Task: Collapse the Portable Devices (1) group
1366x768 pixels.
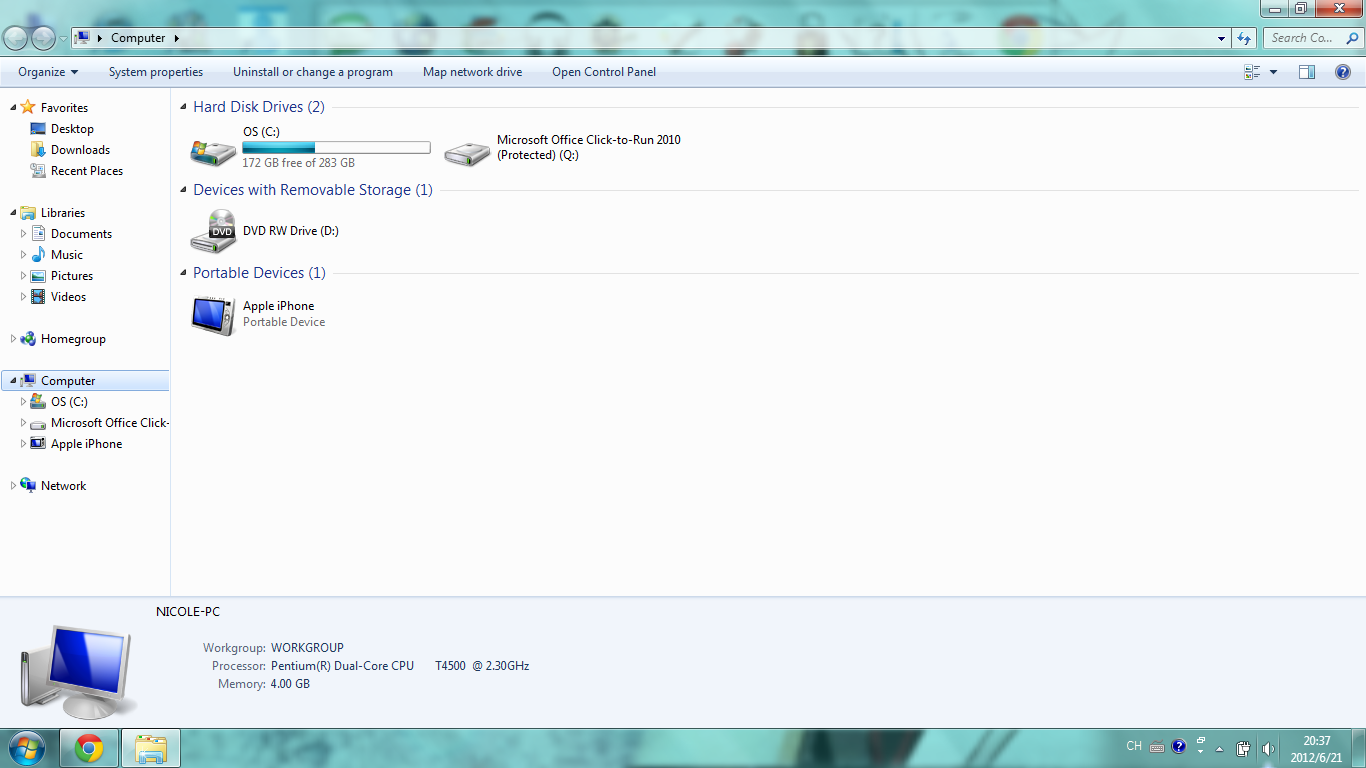Action: click(x=183, y=273)
